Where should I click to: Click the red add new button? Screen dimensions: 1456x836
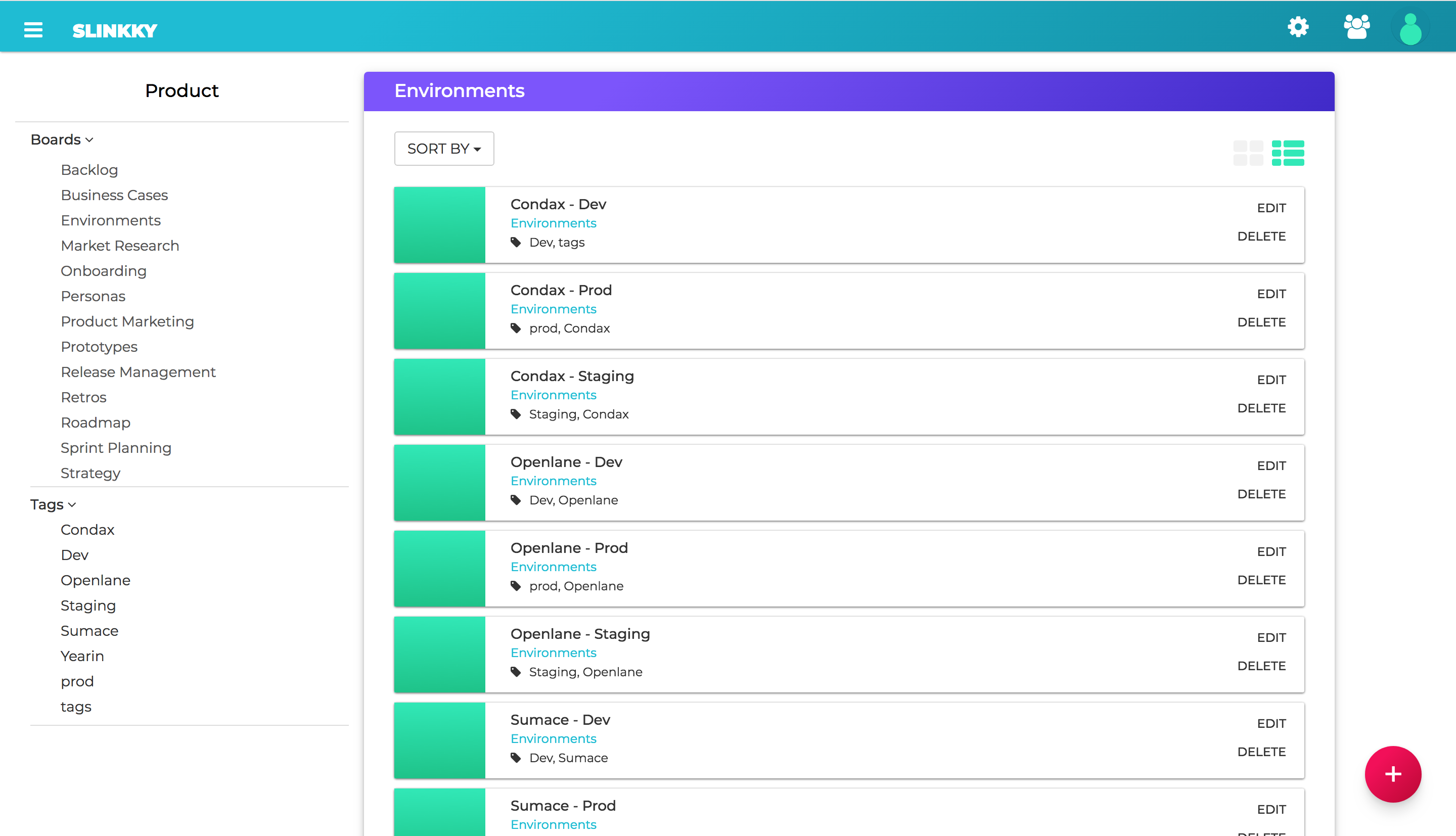click(1392, 774)
